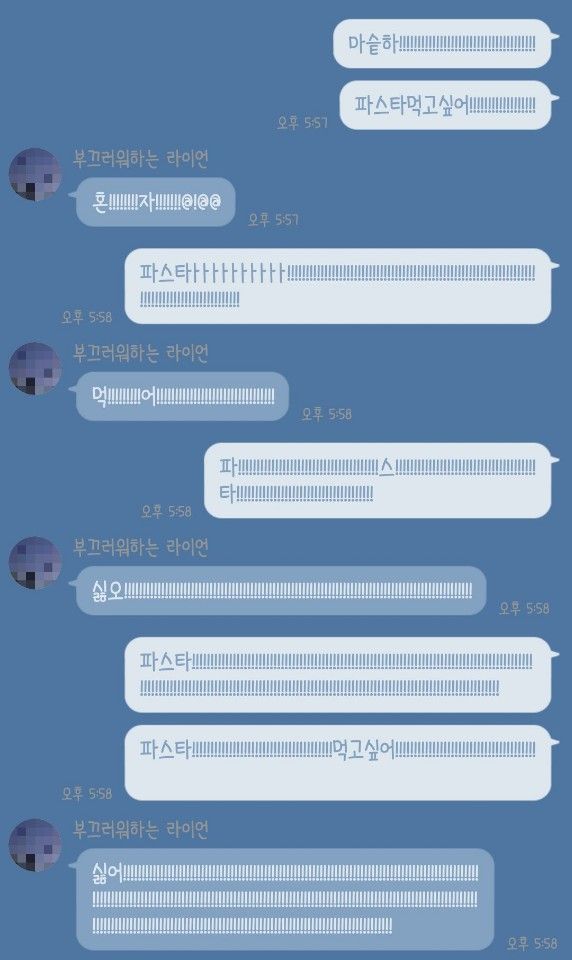Tap the name 부끄러워하는 라이언 above 먹!!!어 bubble

(141, 353)
